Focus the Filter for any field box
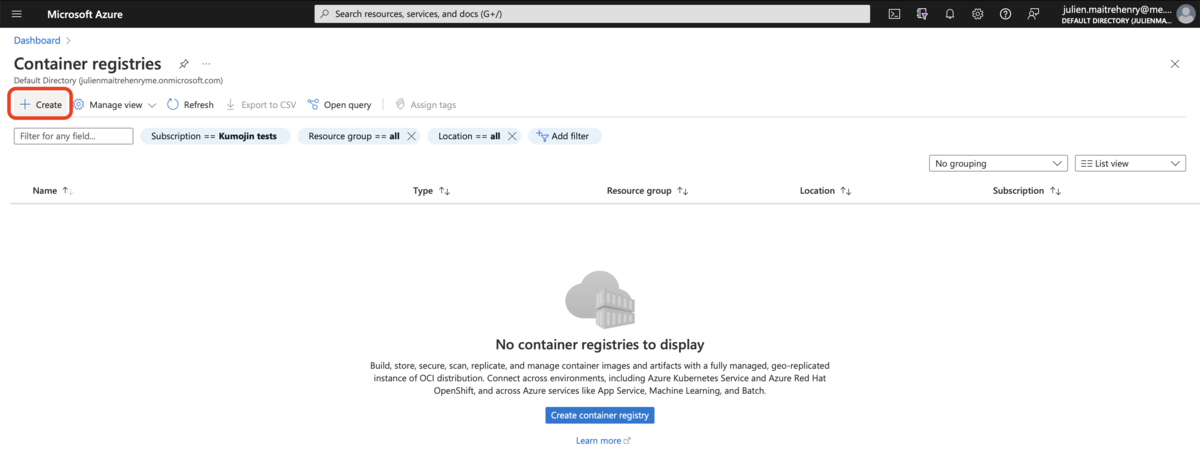The height and width of the screenshot is (475, 1200). click(73, 136)
